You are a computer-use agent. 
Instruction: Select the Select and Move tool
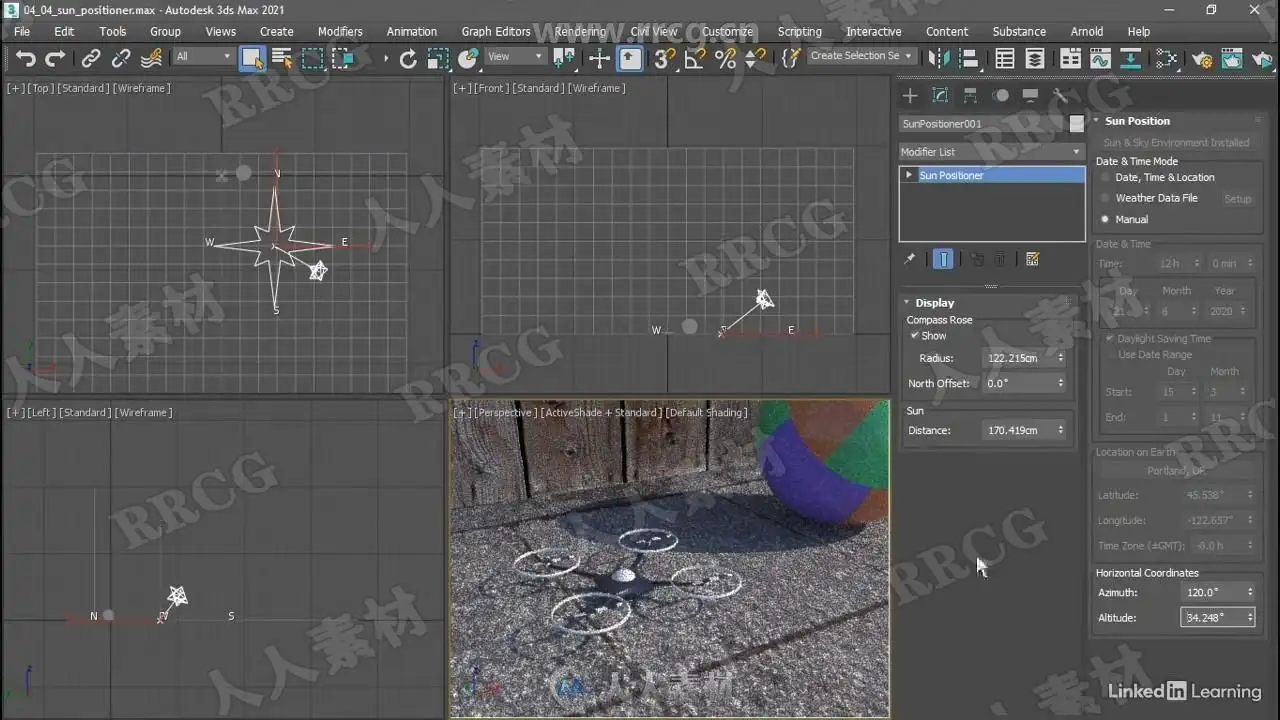[x=599, y=59]
